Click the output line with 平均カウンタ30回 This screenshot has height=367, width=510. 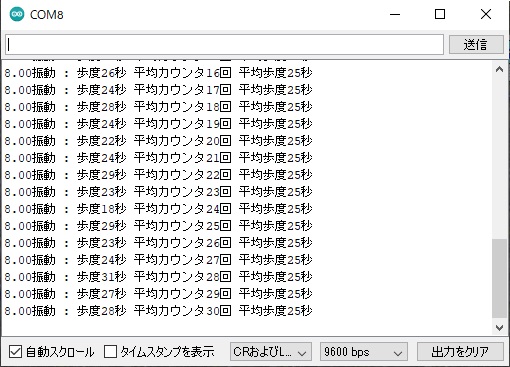click(159, 311)
